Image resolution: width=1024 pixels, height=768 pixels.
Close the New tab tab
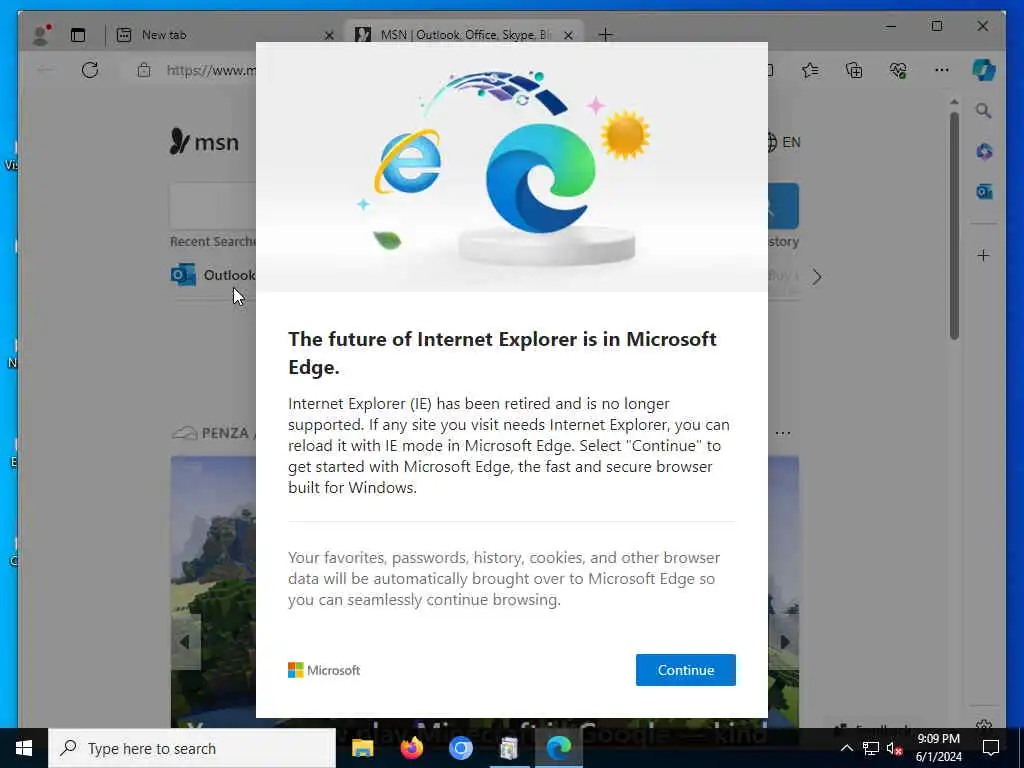click(x=329, y=35)
